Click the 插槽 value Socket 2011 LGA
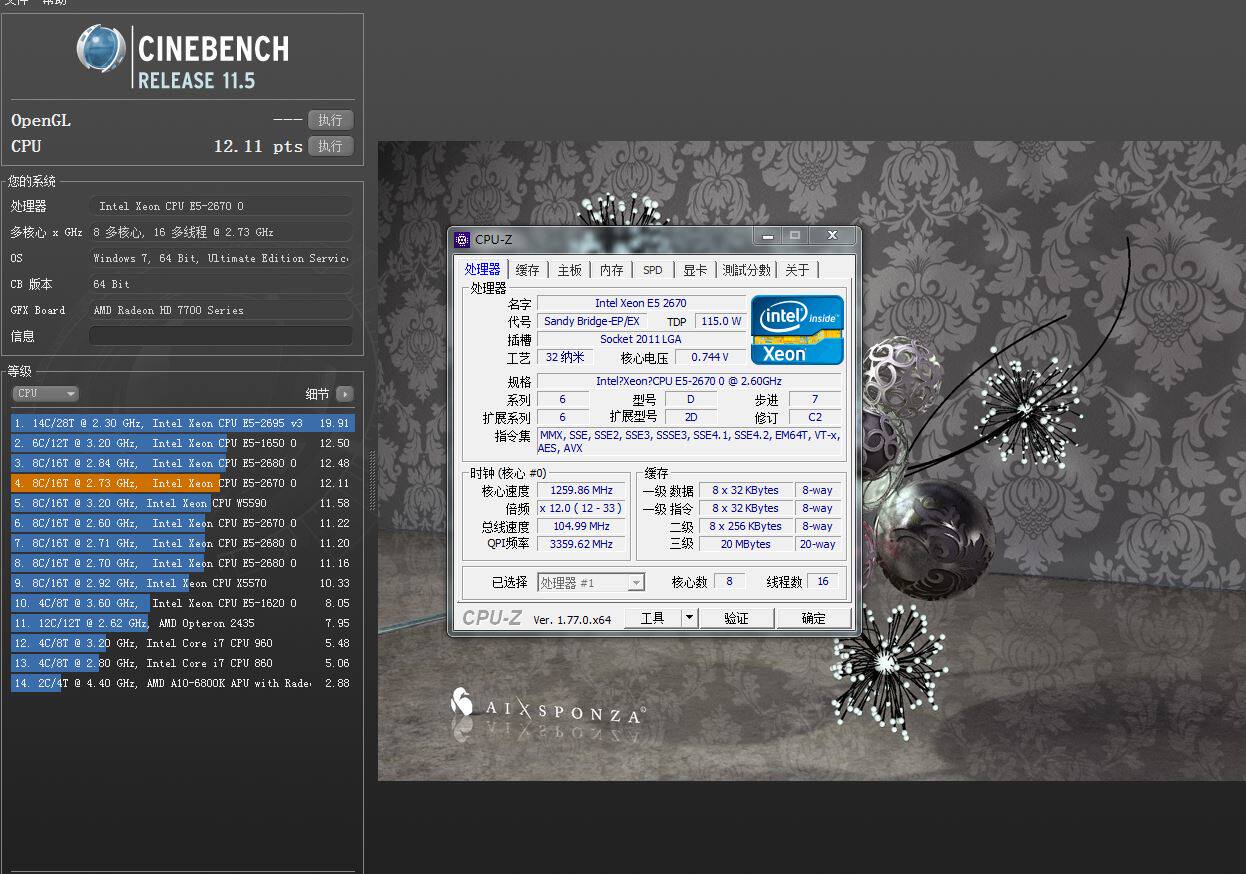 tap(641, 339)
